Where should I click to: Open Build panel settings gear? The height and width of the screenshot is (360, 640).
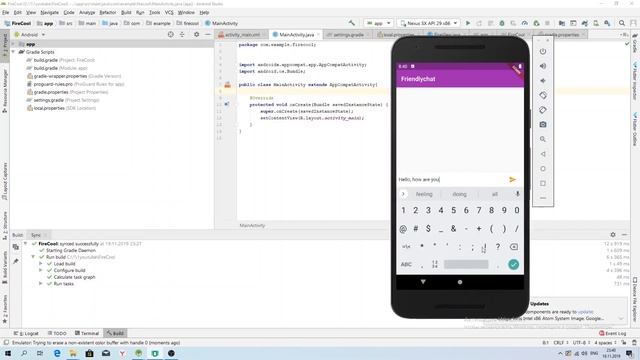coord(613,235)
